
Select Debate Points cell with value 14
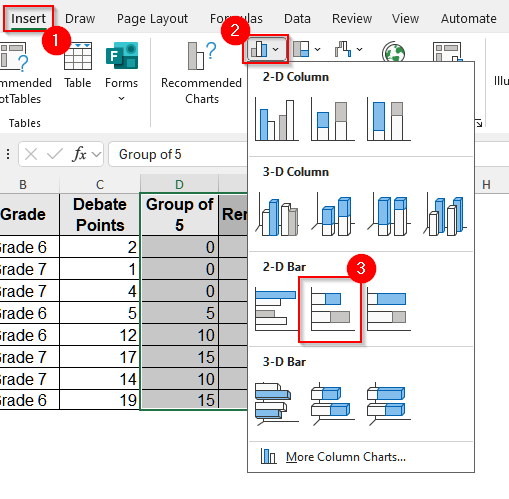point(100,379)
